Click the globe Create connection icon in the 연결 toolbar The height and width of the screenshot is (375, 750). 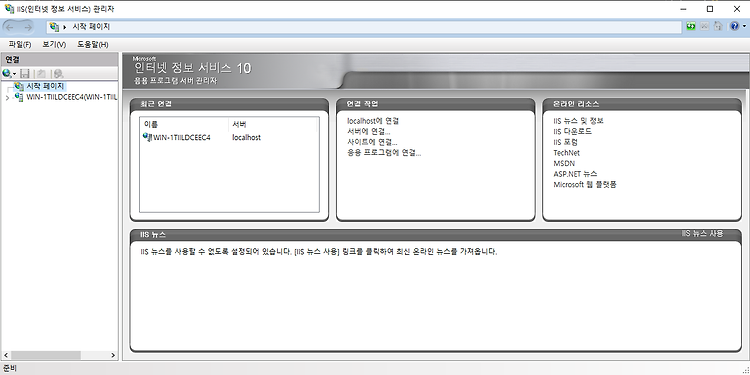pos(7,73)
